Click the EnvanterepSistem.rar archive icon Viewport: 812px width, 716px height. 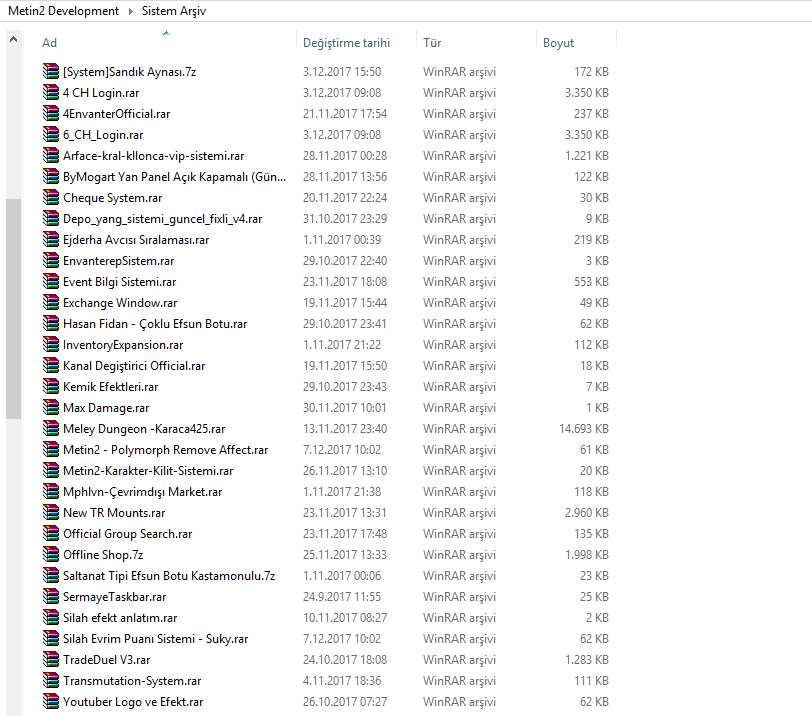51,260
